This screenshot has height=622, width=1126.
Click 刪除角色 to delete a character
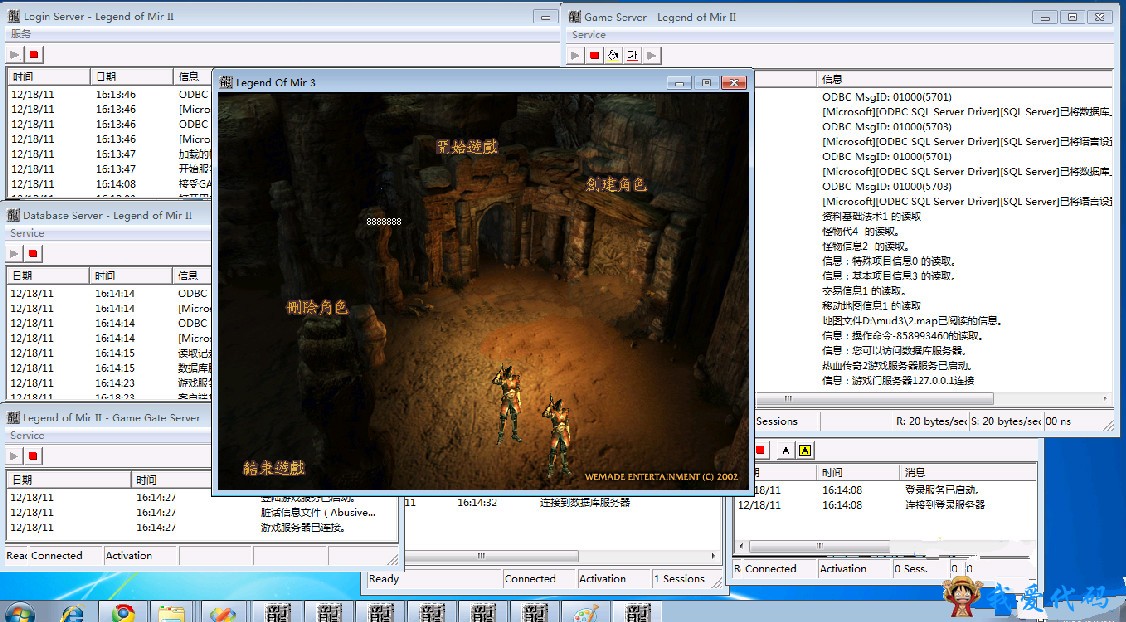[317, 307]
